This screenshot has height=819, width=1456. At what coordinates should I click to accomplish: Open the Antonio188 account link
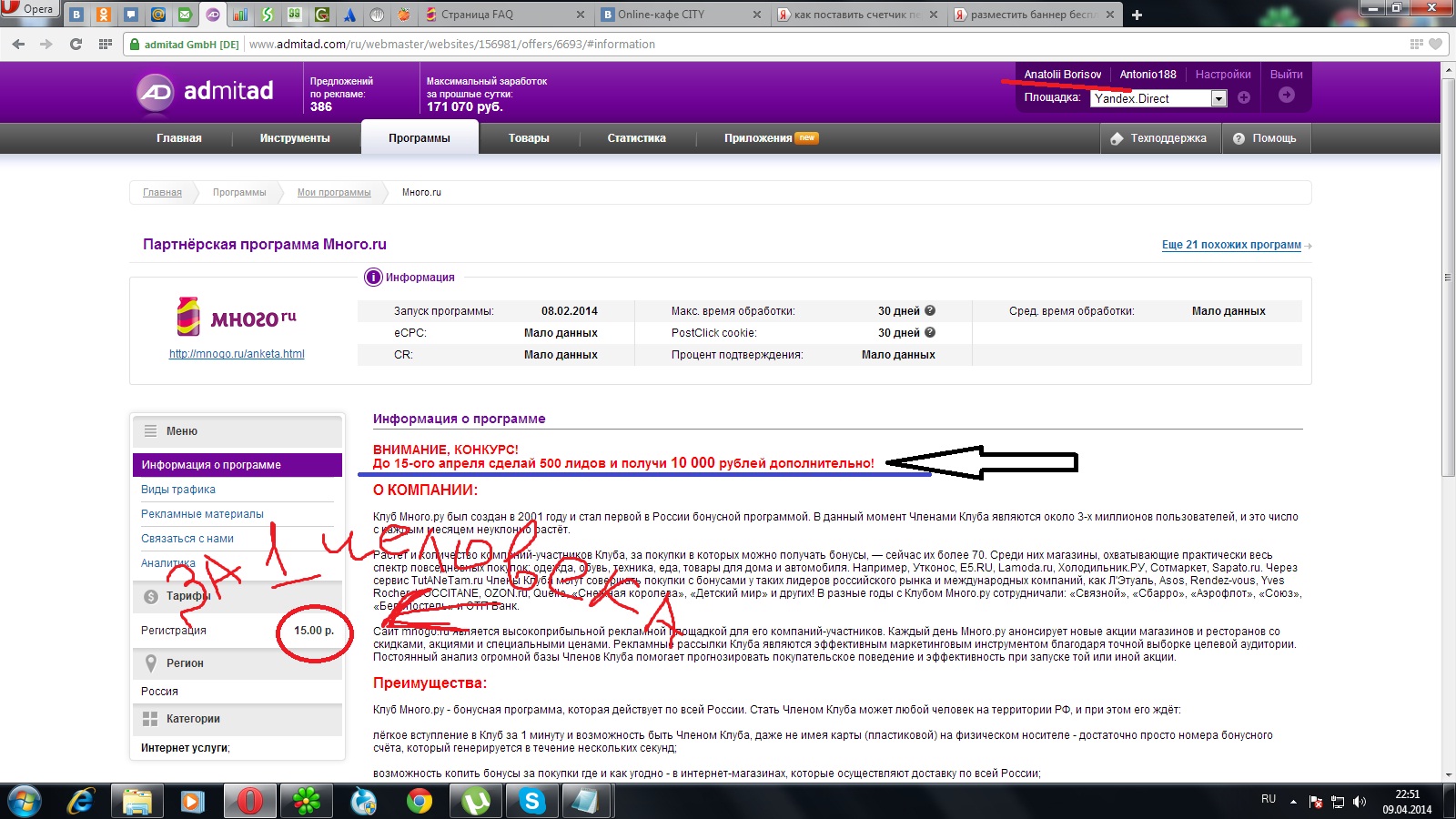tap(1148, 75)
